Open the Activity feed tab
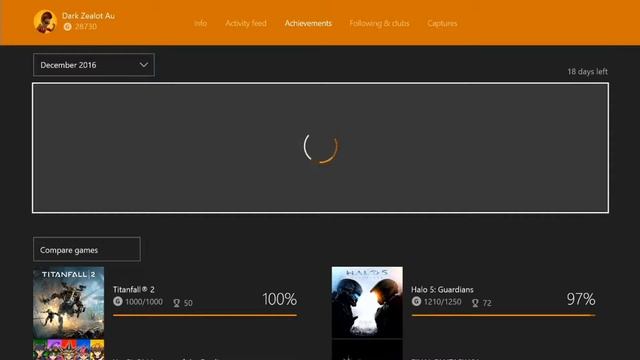The image size is (640, 360). (x=246, y=23)
